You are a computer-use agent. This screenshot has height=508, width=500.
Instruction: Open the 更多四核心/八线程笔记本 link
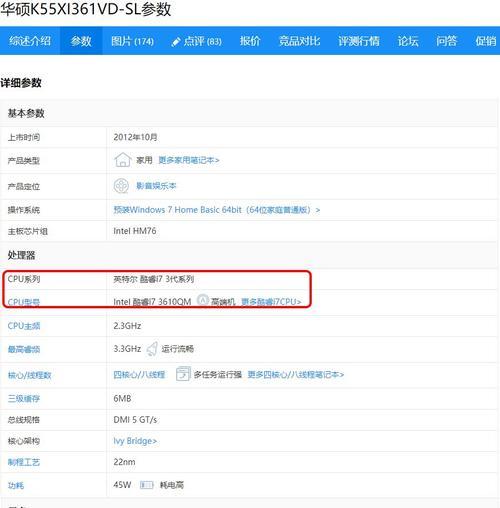(x=296, y=374)
